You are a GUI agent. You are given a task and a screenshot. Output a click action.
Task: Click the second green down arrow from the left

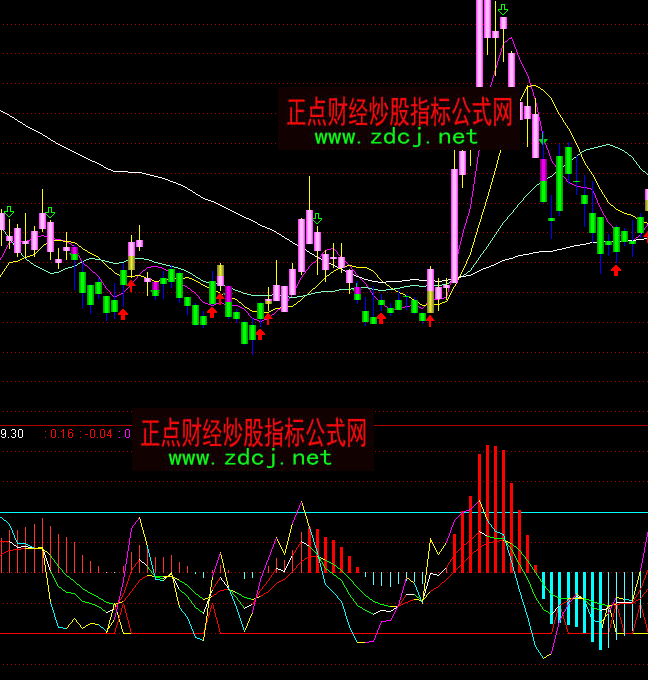[49, 212]
